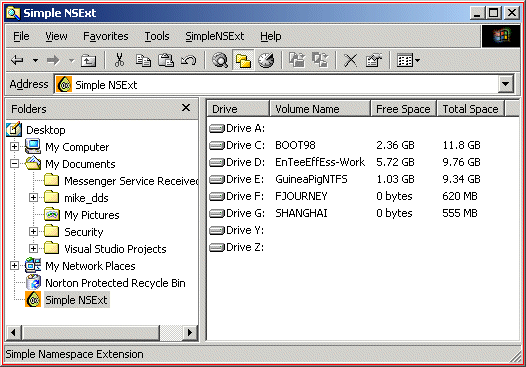The height and width of the screenshot is (367, 526).
Task: Close the Folders pane
Action: (186, 108)
